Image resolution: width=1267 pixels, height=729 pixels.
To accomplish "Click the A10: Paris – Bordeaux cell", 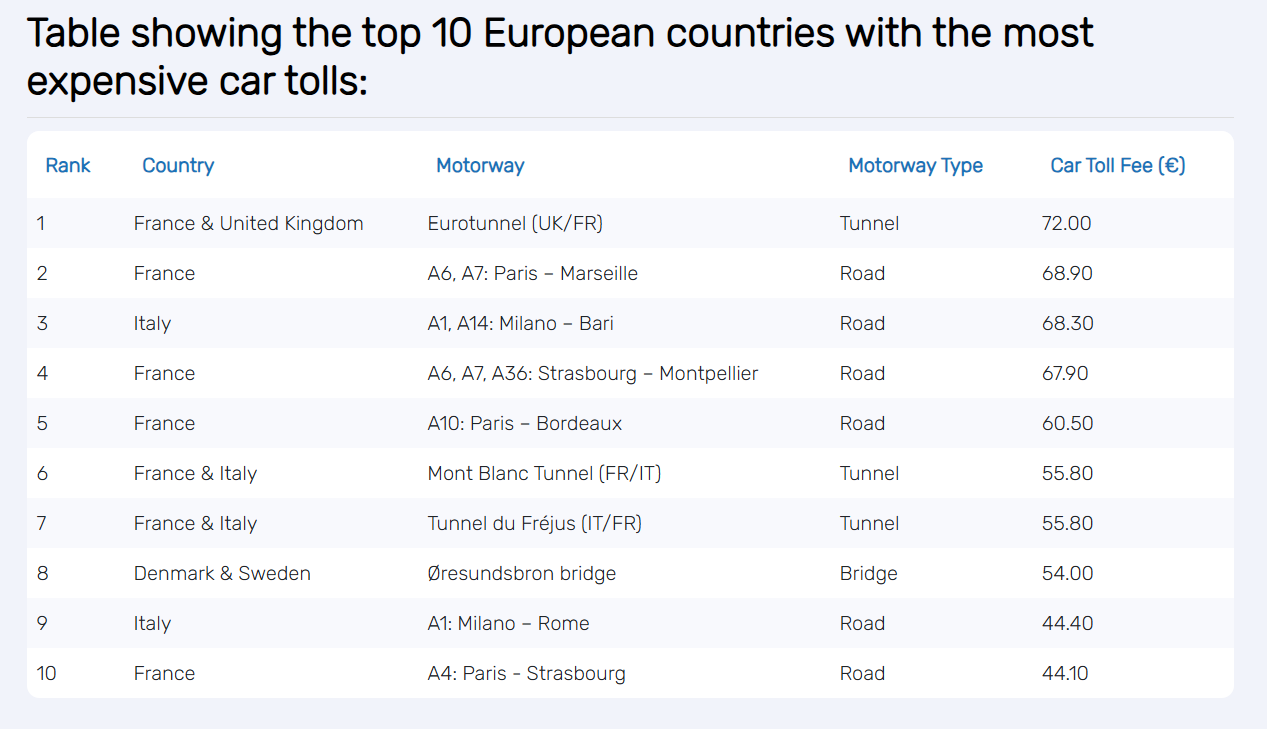I will [x=524, y=423].
